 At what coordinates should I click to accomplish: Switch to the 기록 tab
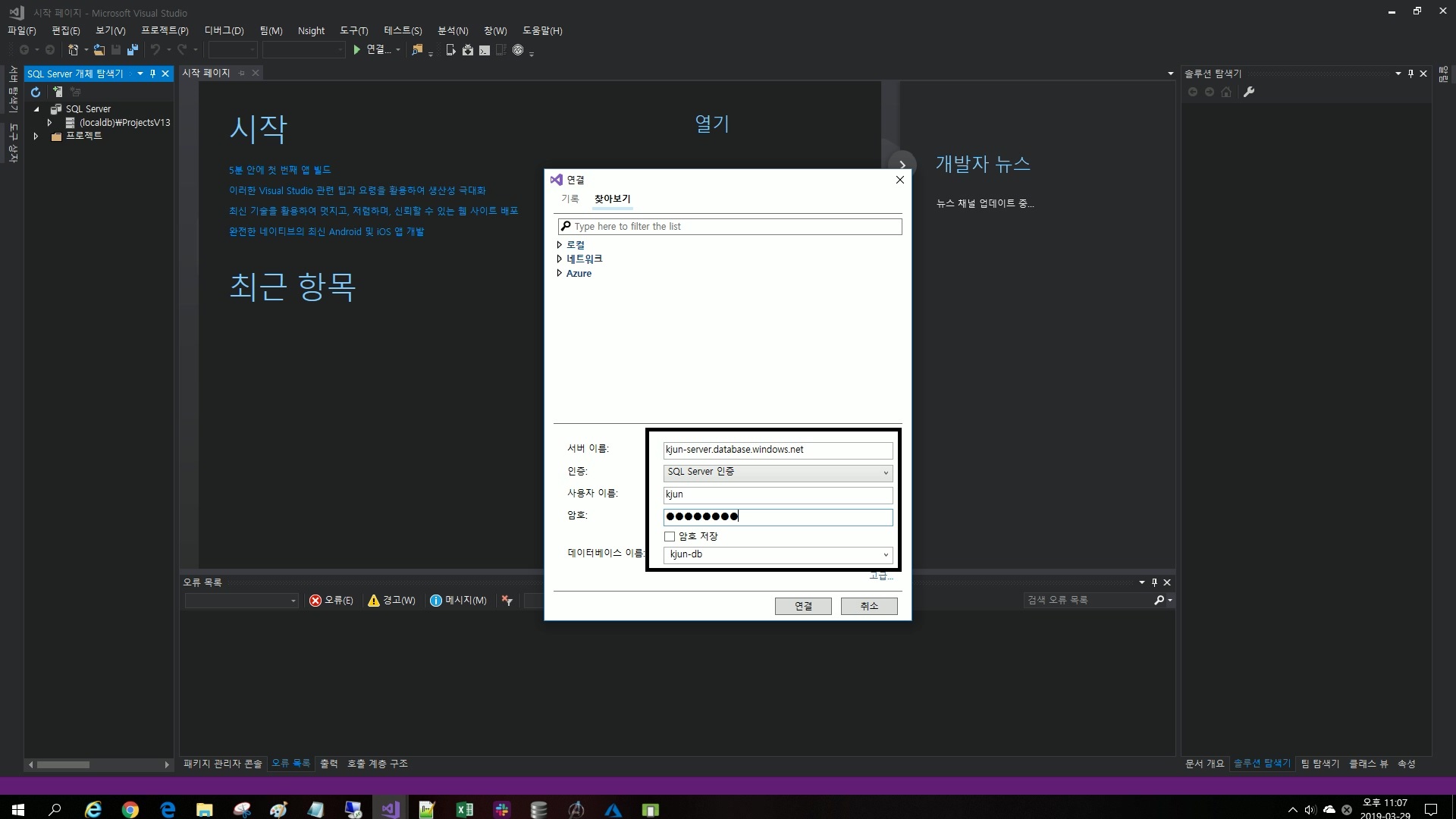(570, 199)
